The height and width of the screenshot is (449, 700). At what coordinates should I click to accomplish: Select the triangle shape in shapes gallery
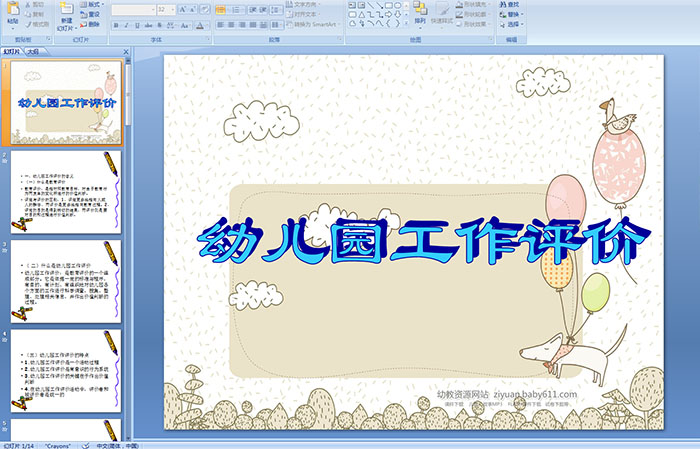coord(362,15)
